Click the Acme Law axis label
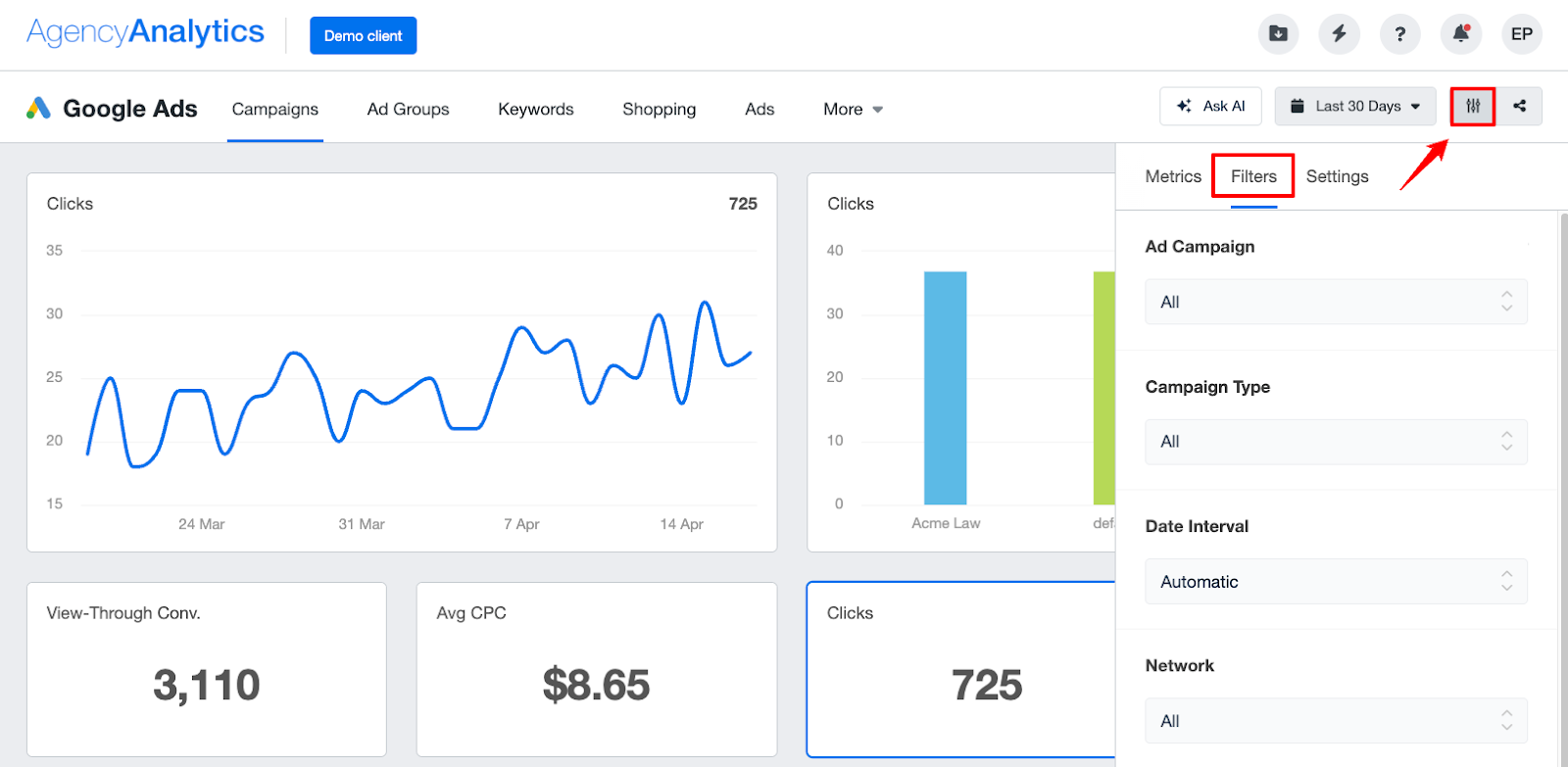This screenshot has width=1568, height=767. [x=946, y=523]
